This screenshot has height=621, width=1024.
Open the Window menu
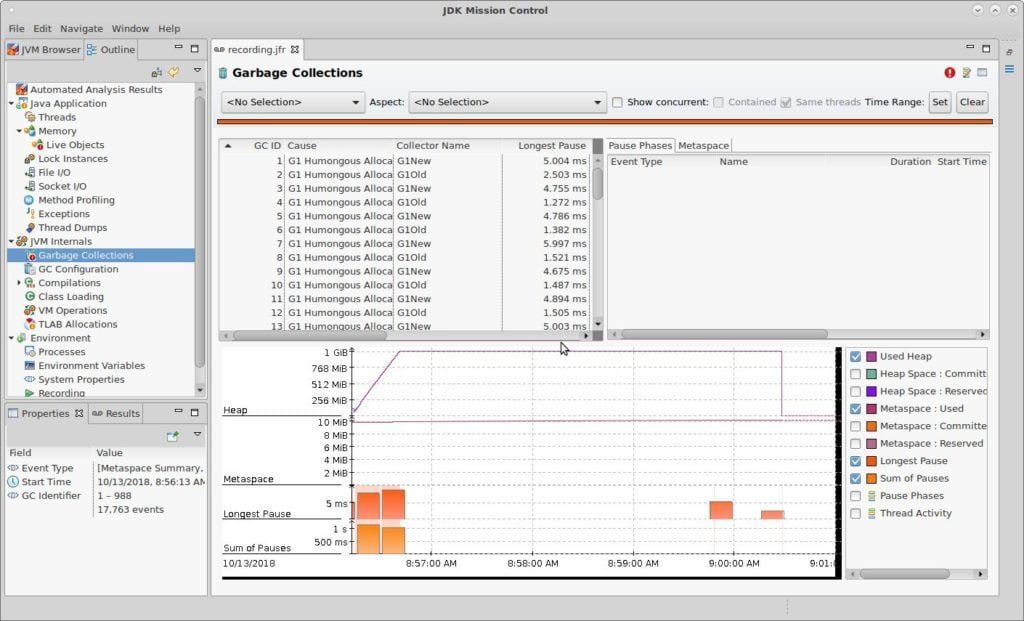tap(130, 29)
